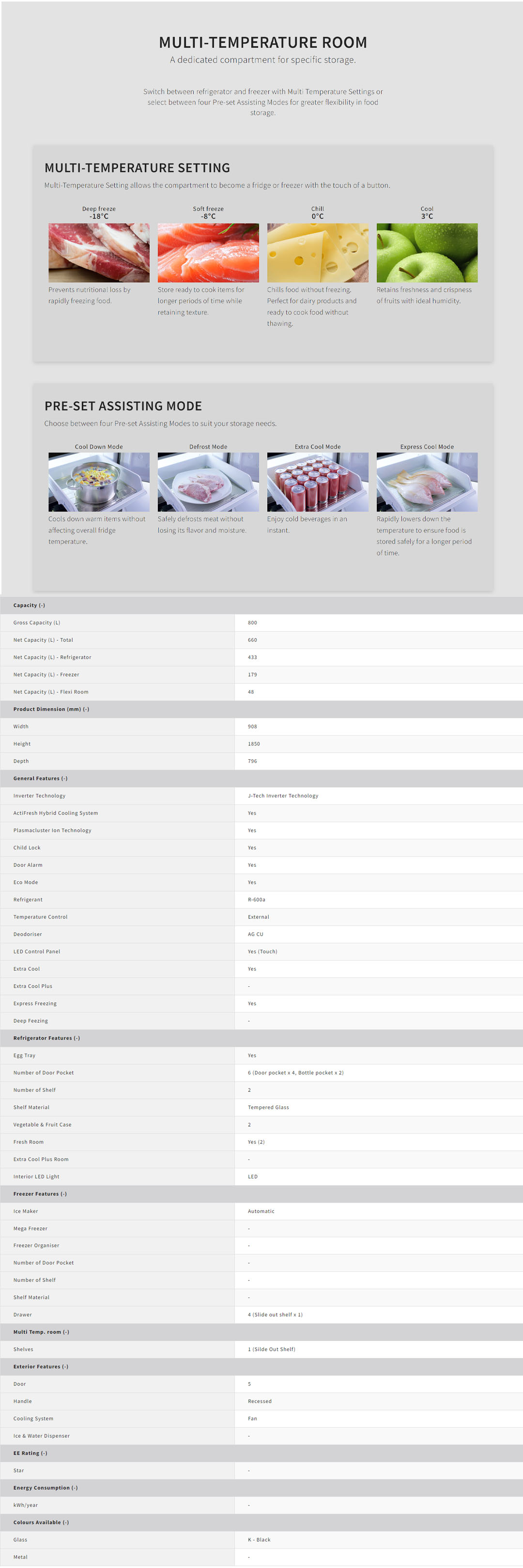The image size is (523, 1568).
Task: Click the Extra Cool Mode beverage cans image
Action: (x=317, y=482)
